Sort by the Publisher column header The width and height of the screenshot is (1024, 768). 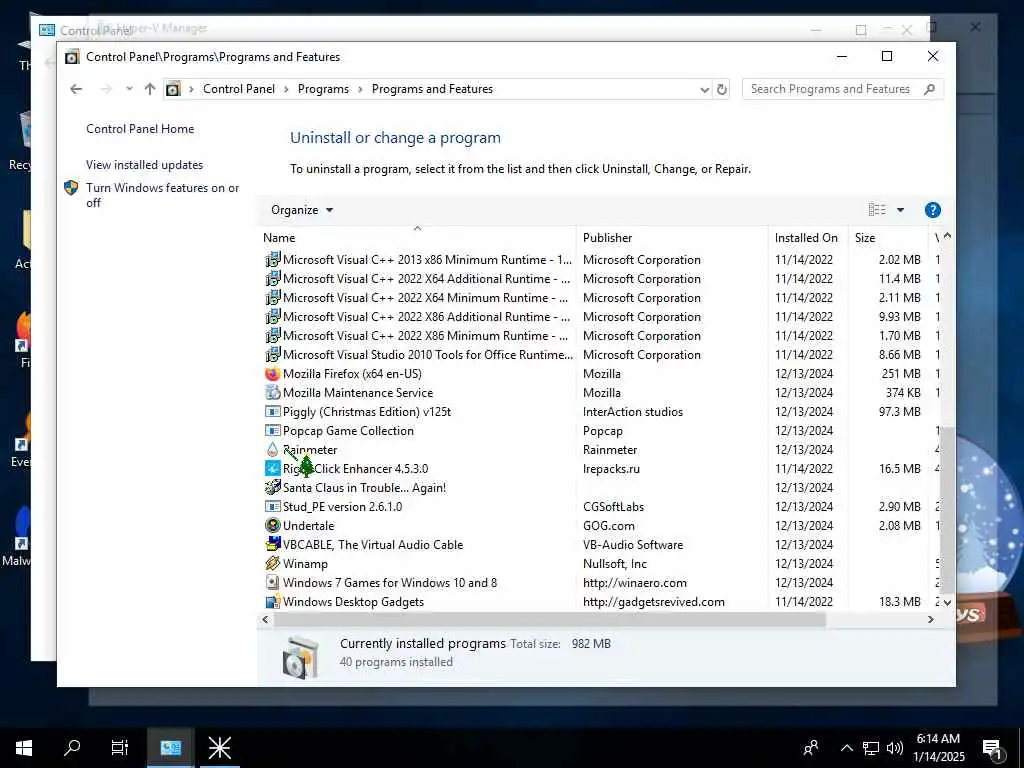672,238
